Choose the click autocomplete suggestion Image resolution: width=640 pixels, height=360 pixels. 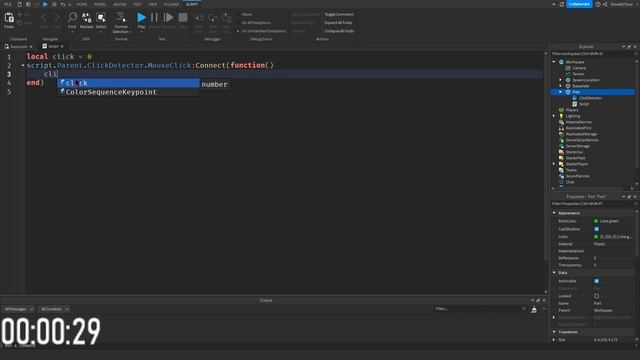coord(129,83)
